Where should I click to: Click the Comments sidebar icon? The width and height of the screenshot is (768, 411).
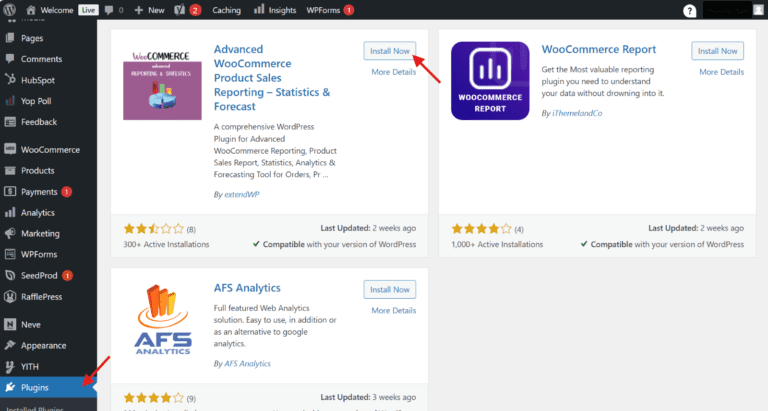pos(10,59)
